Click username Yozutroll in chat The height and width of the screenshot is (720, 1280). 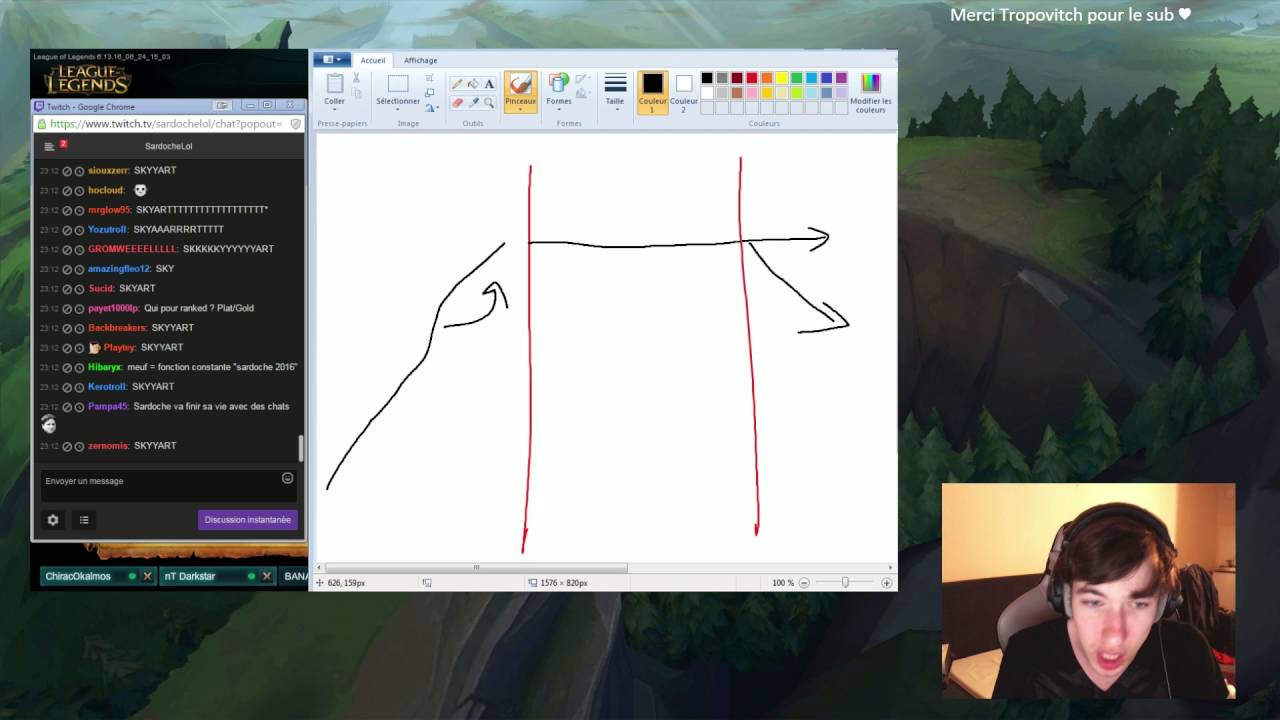click(107, 229)
